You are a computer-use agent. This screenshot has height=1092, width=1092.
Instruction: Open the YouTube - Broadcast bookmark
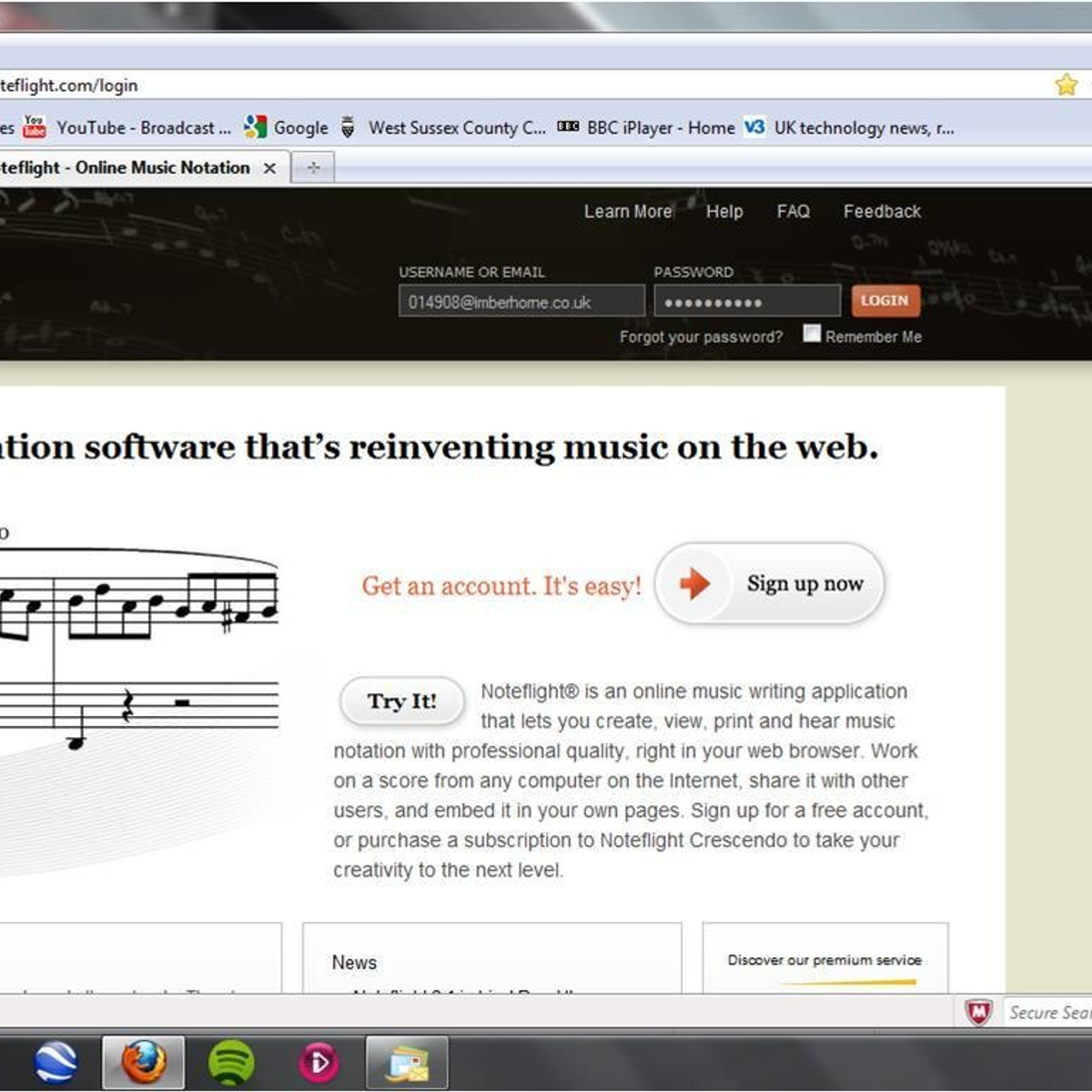click(x=128, y=127)
